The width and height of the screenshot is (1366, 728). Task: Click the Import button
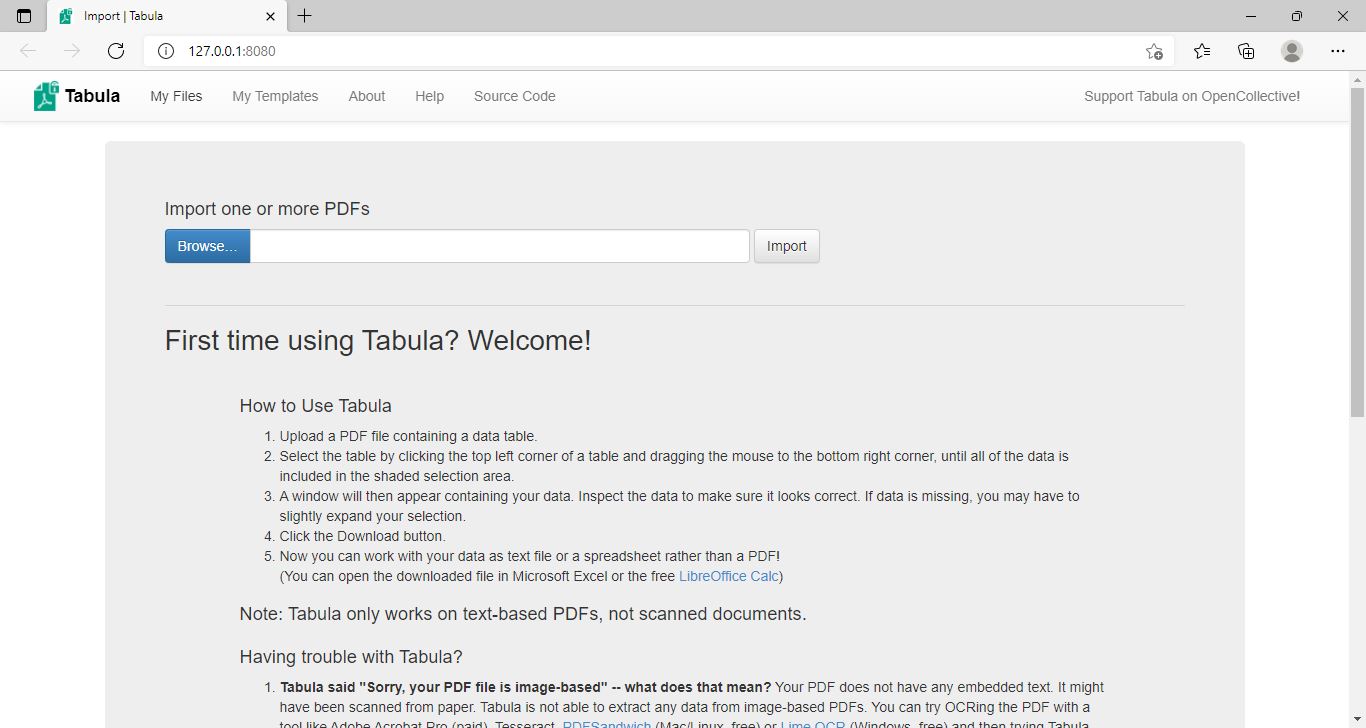click(x=786, y=246)
